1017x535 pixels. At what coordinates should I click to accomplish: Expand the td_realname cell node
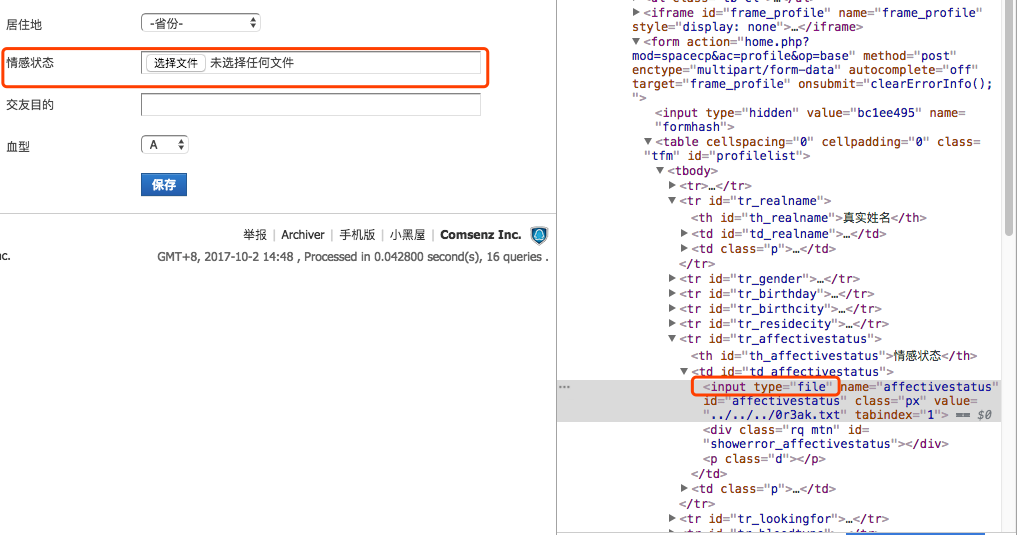(x=685, y=234)
